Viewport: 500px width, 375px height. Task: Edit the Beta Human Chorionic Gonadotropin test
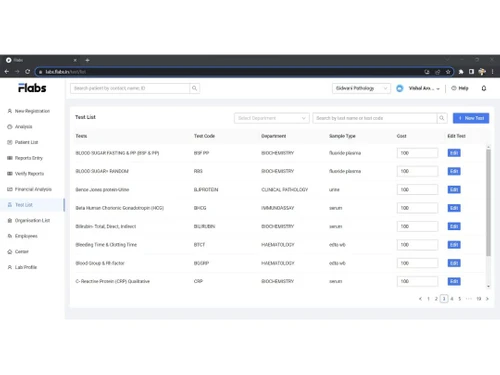pos(454,208)
